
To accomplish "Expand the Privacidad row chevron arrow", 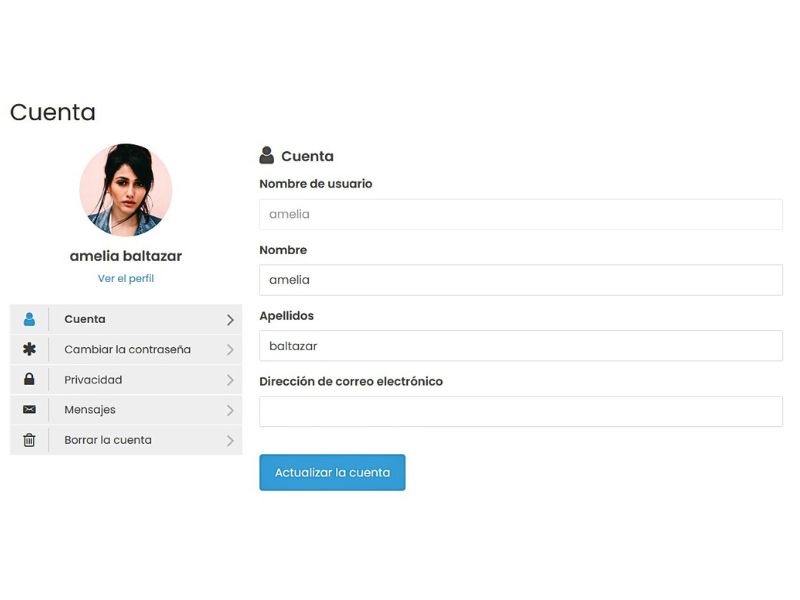I will (230, 380).
